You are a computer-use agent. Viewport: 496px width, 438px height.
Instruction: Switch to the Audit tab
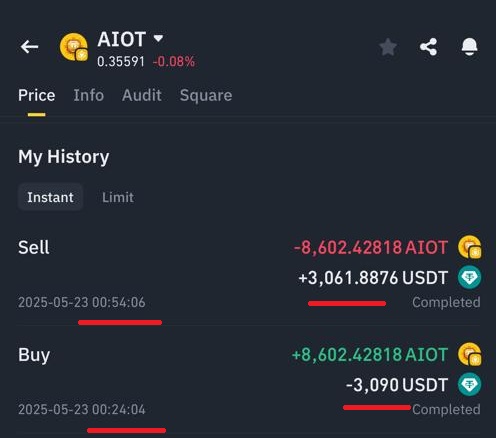(x=142, y=95)
